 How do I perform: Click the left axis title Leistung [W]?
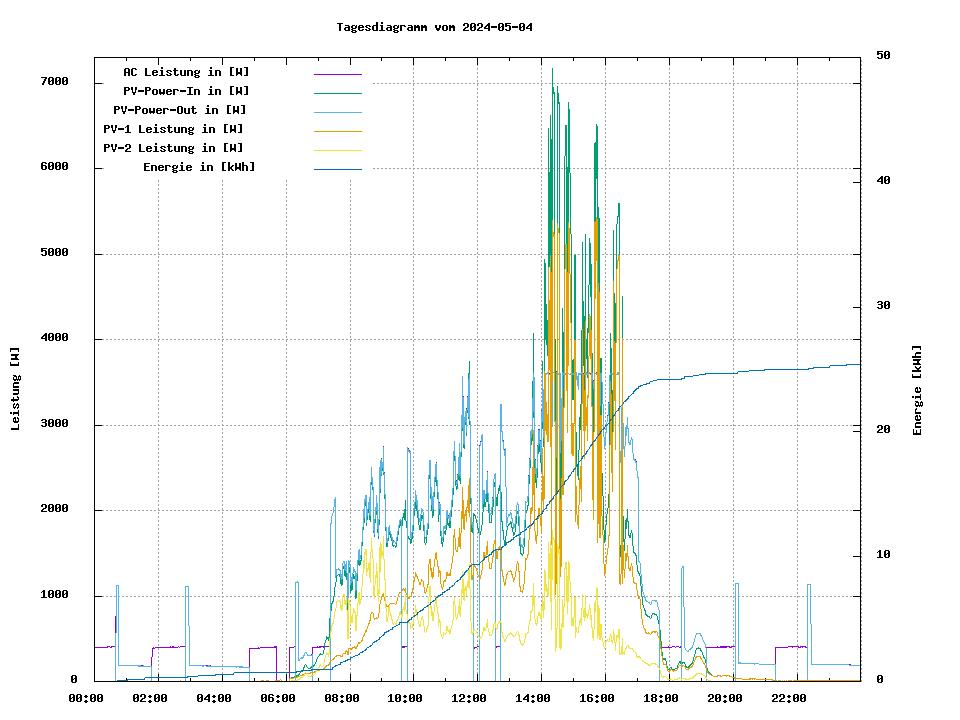[x=15, y=389]
